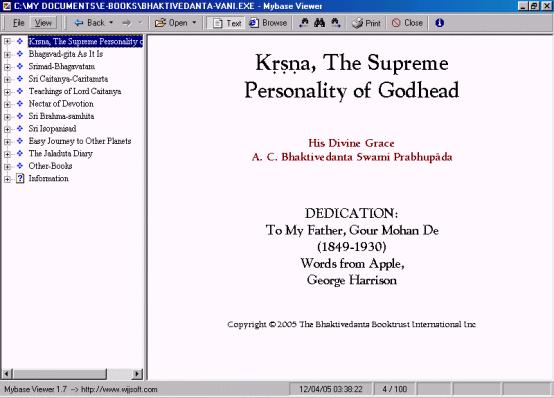
Task: Select Sri Isopanisad in the tree
Action: 52,129
